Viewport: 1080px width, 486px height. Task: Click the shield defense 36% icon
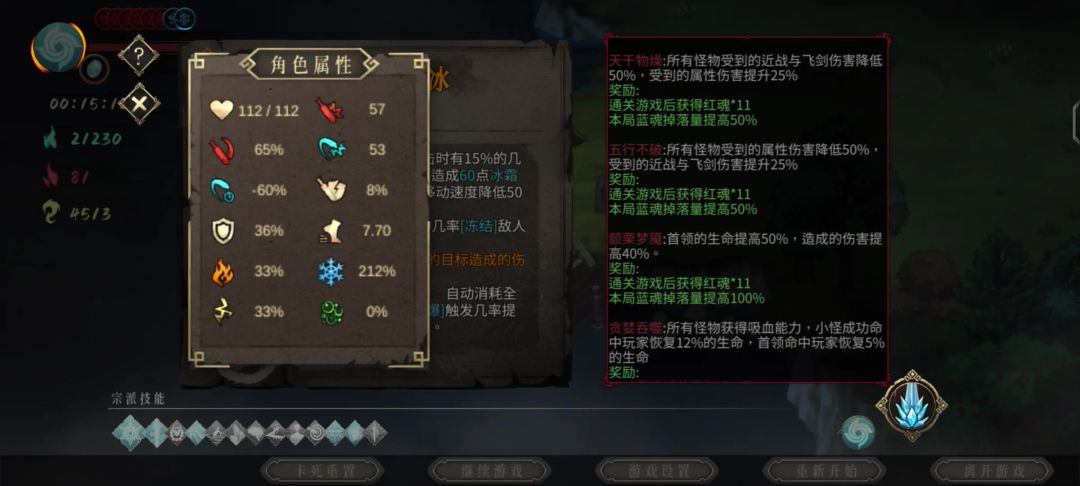coord(222,231)
